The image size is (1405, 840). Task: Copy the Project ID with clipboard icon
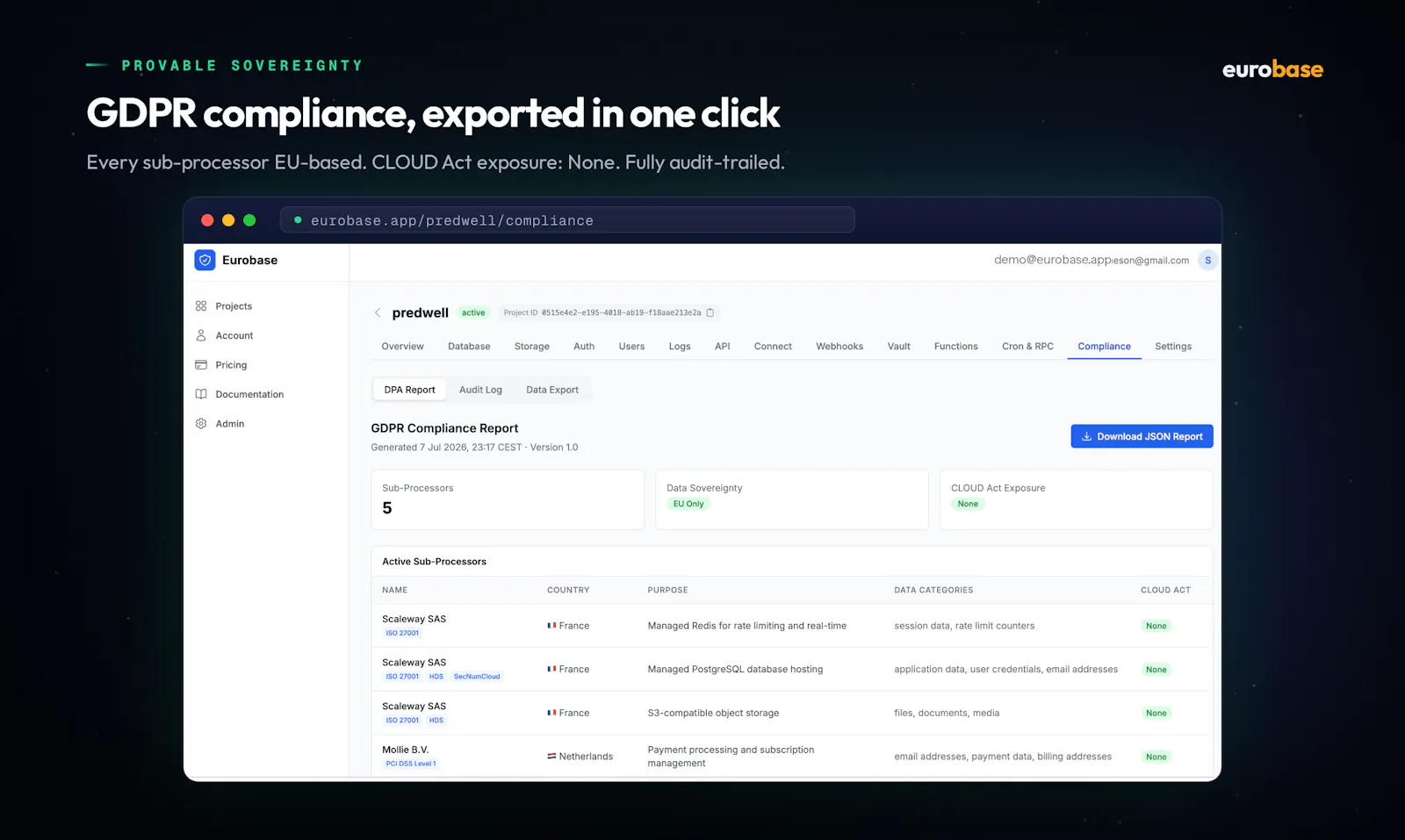tap(710, 312)
